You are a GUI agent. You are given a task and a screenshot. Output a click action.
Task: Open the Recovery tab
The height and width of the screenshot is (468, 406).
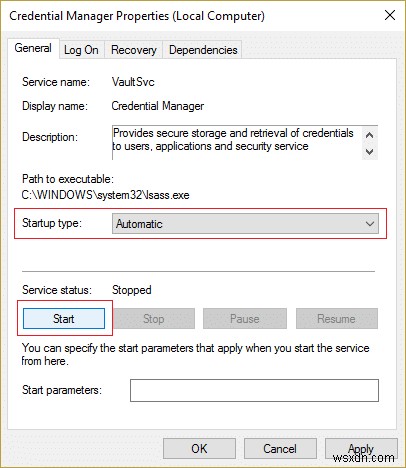pos(133,50)
